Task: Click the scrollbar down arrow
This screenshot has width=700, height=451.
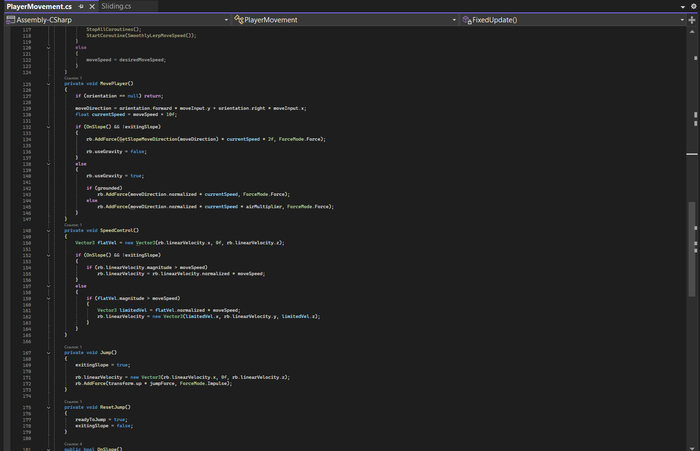Action: tap(693, 446)
